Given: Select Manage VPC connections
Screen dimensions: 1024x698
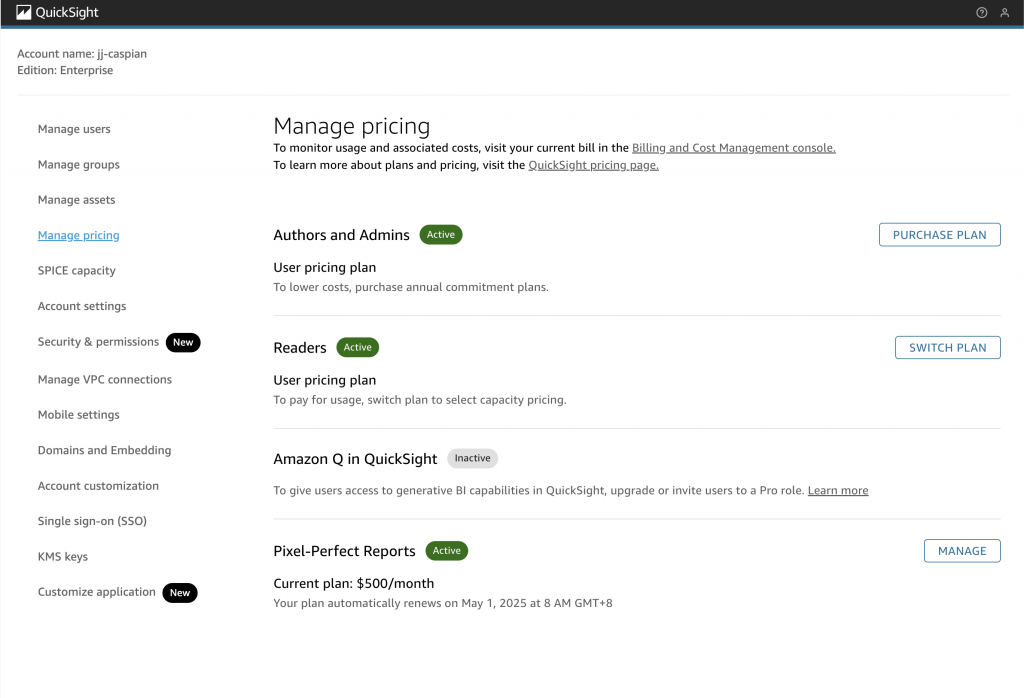Looking at the screenshot, I should click(104, 380).
